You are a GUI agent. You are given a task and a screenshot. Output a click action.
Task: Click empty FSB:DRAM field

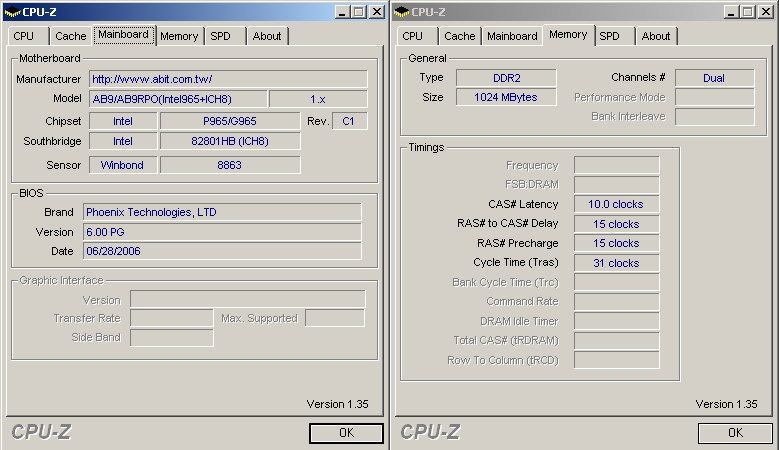point(617,184)
